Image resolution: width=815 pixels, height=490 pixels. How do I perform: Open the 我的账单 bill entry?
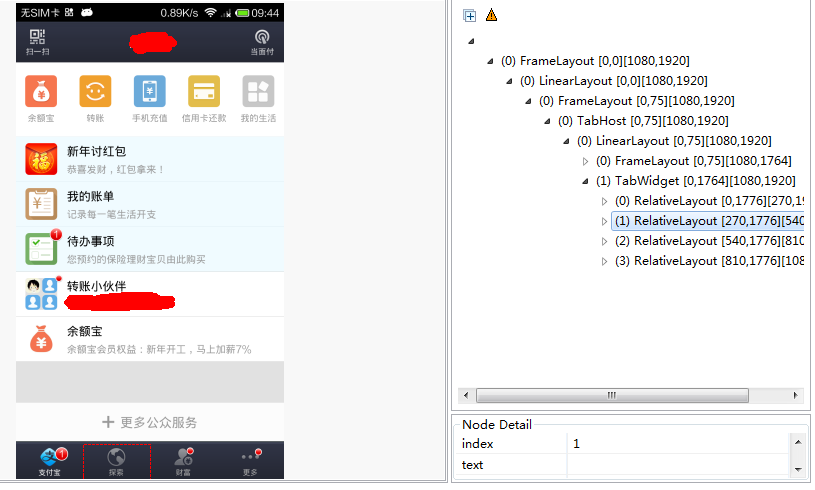point(150,204)
